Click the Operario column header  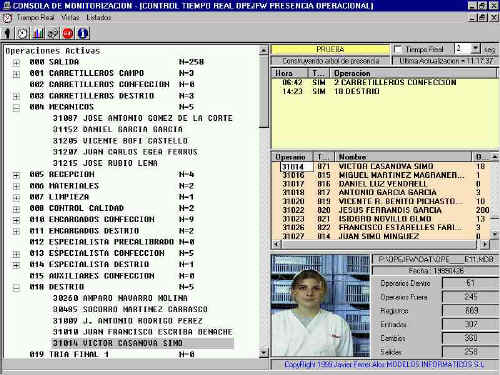coord(293,156)
